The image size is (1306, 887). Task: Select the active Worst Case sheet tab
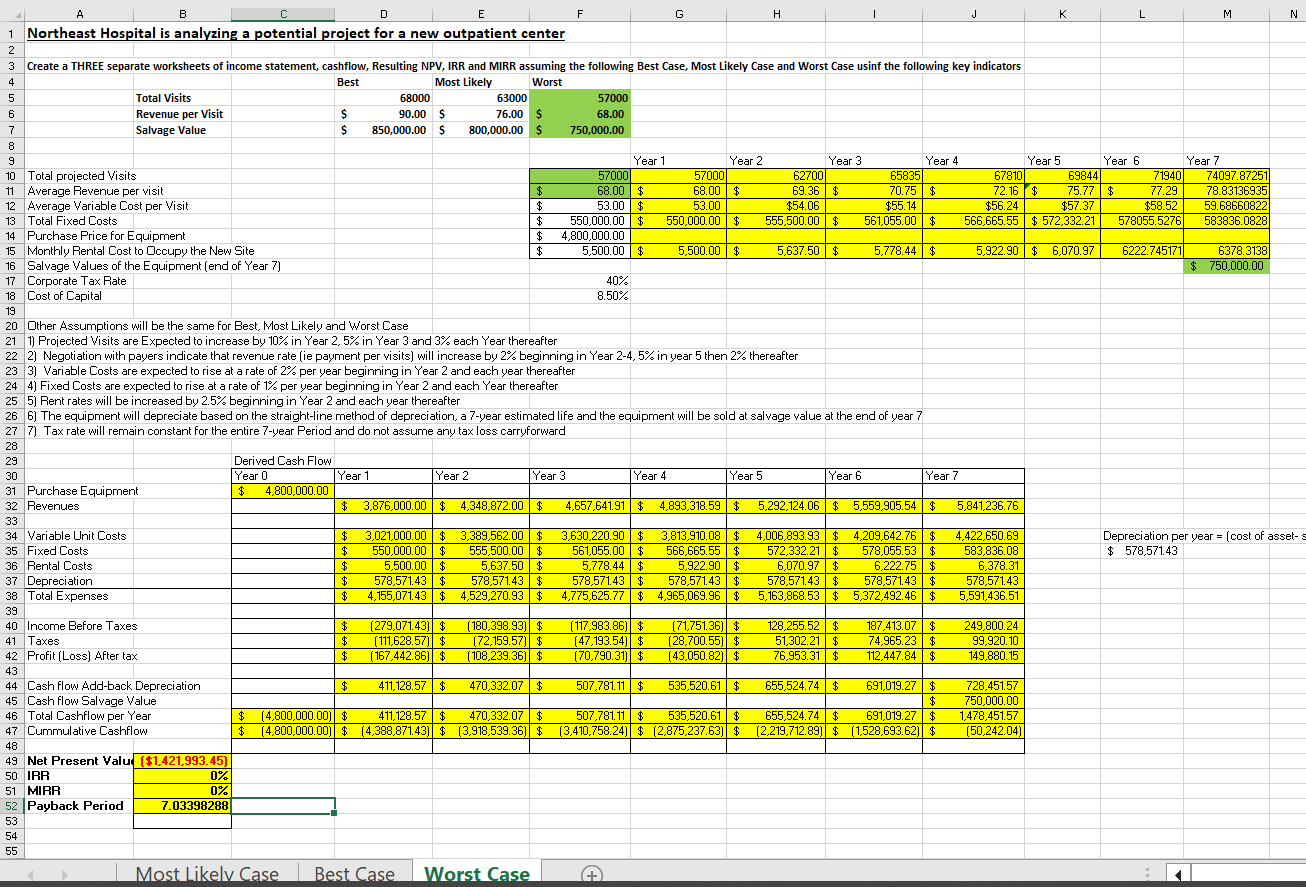pos(476,873)
